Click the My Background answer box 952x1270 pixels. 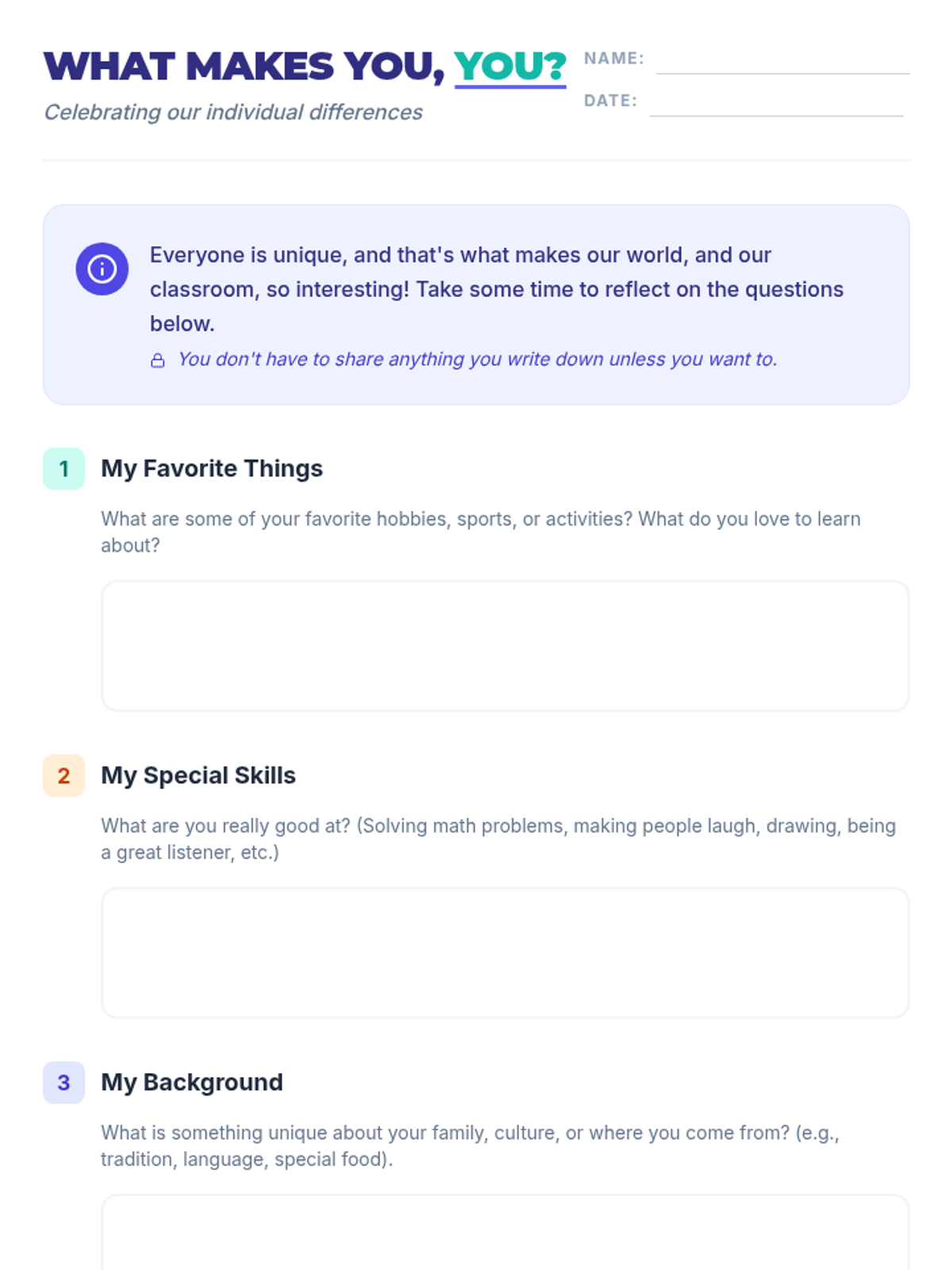[505, 1232]
